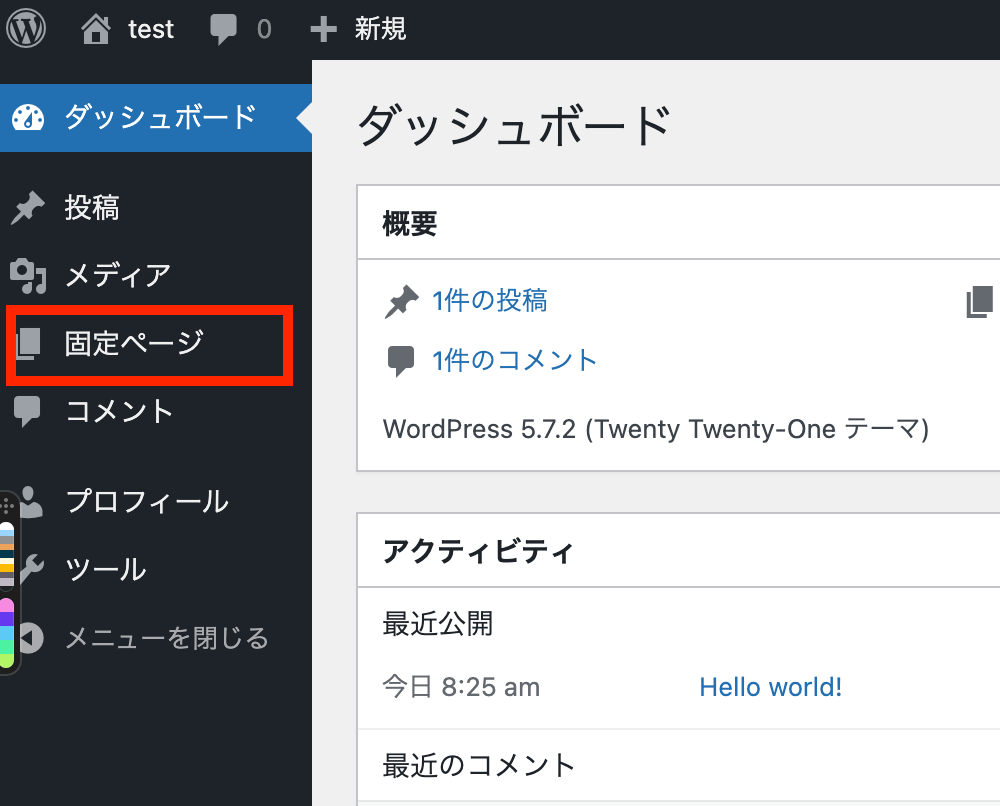Screen dimensions: 1000x806
Task: Click the 今日 8:25 am timestamp
Action: [x=461, y=687]
